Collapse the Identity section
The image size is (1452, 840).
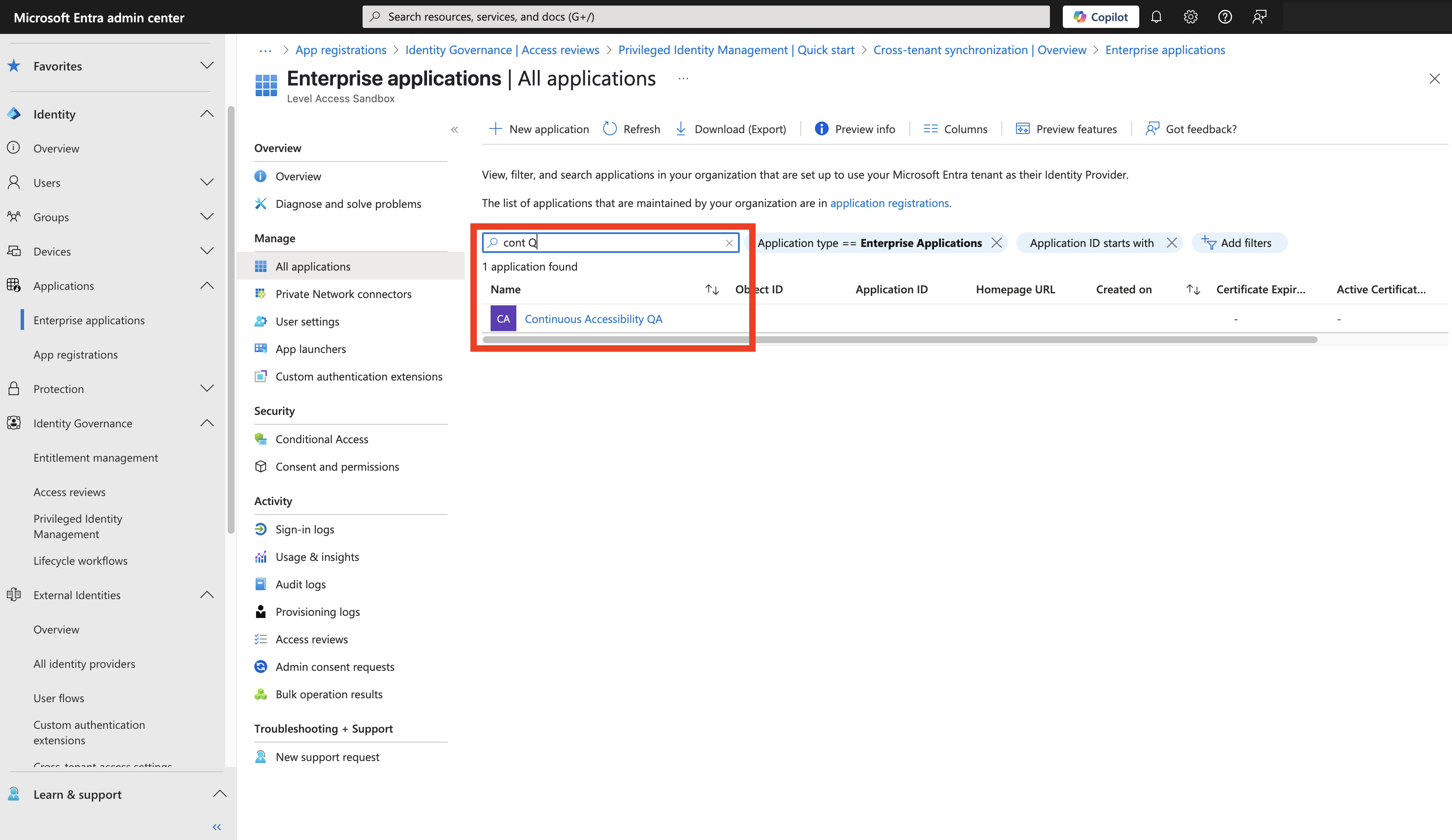pos(207,113)
